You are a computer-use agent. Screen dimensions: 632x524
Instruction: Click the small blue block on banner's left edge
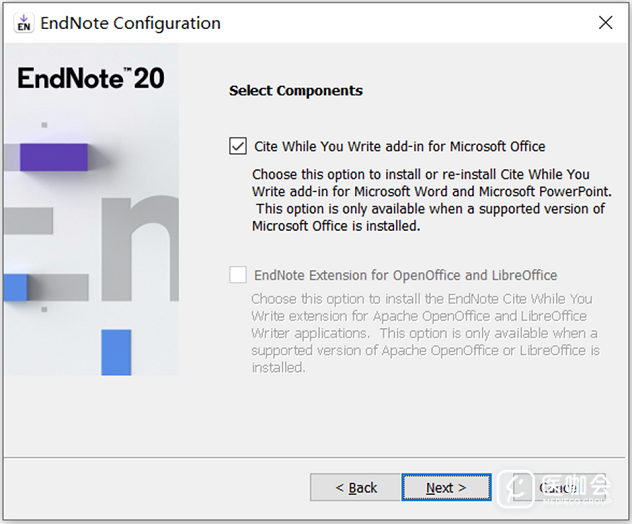(x=13, y=287)
